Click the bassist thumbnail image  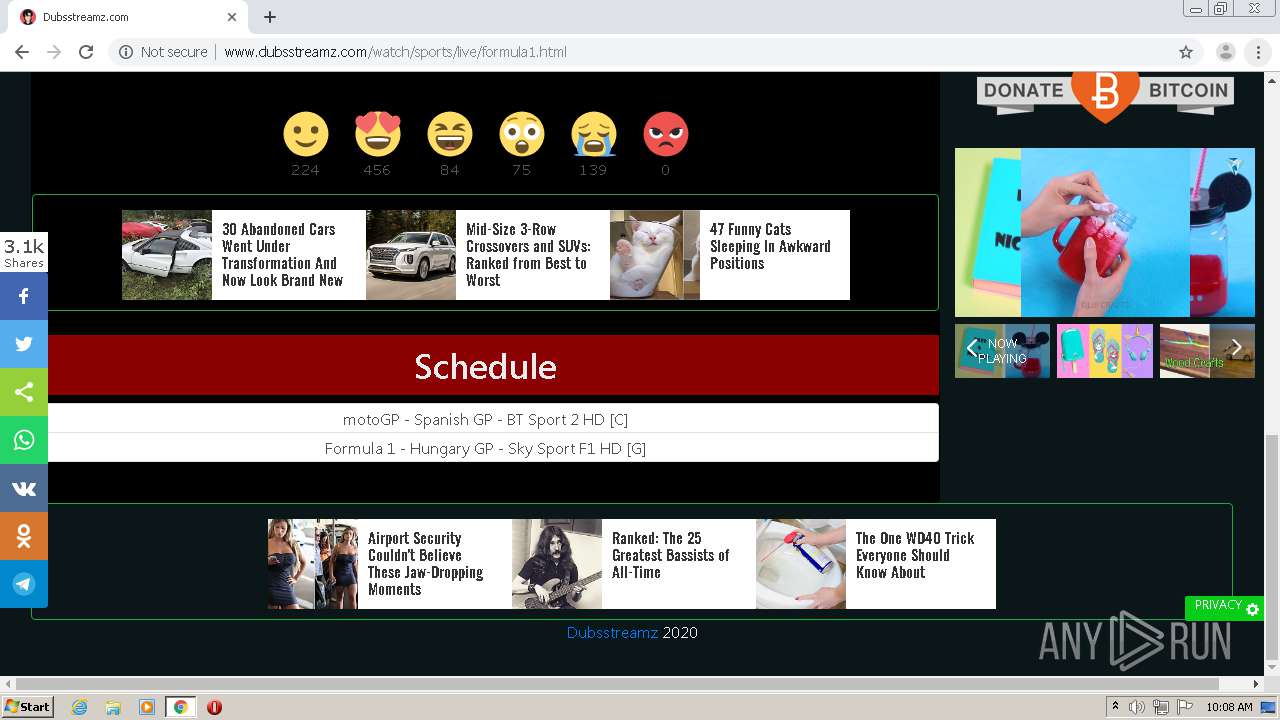(557, 564)
